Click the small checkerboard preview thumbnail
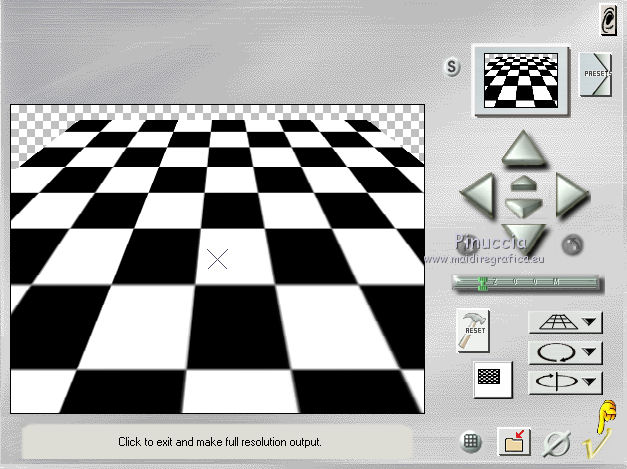The width and height of the screenshot is (627, 469). 521,81
